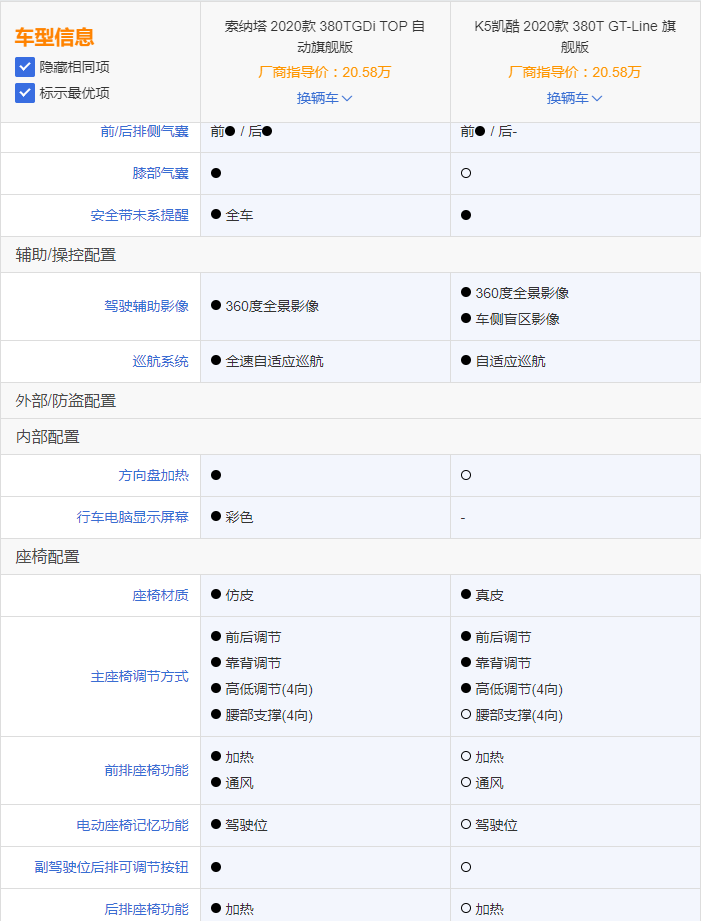Viewport: 701px width, 921px height.
Task: Click K5凯酷's 靠背调节 entry
Action: pos(496,663)
